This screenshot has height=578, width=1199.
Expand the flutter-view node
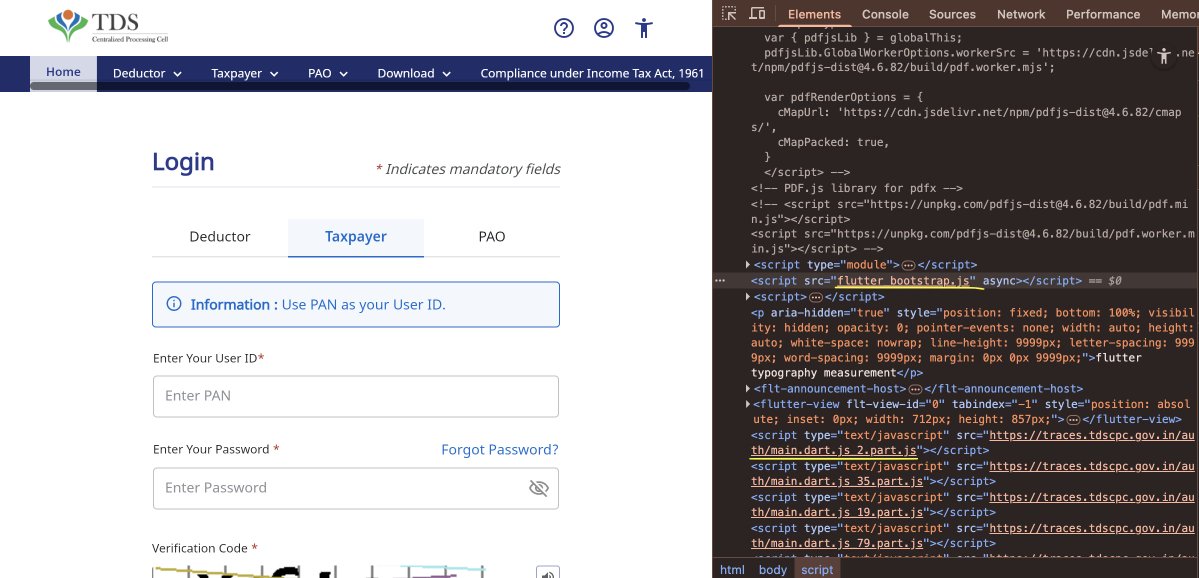tap(748, 404)
